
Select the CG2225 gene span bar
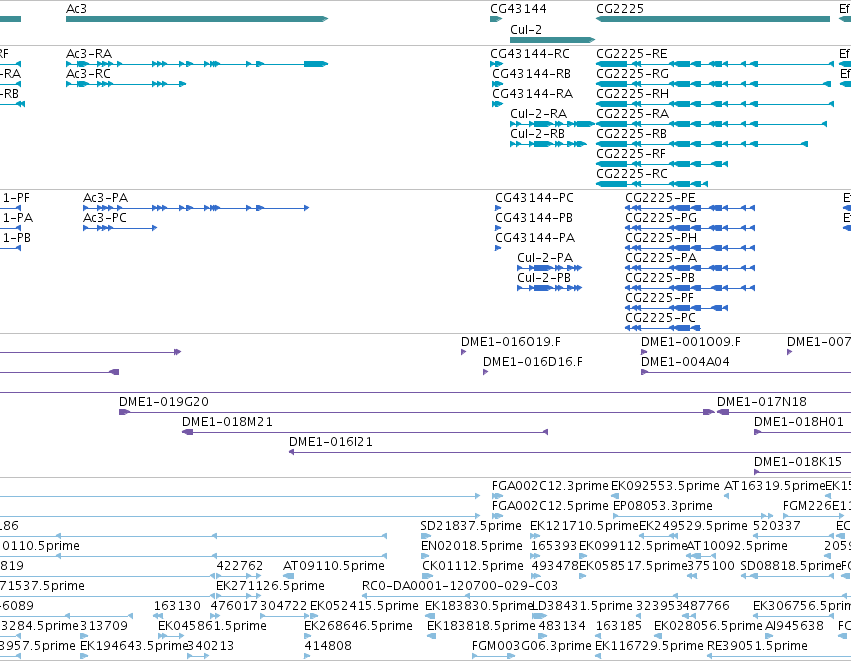[713, 19]
